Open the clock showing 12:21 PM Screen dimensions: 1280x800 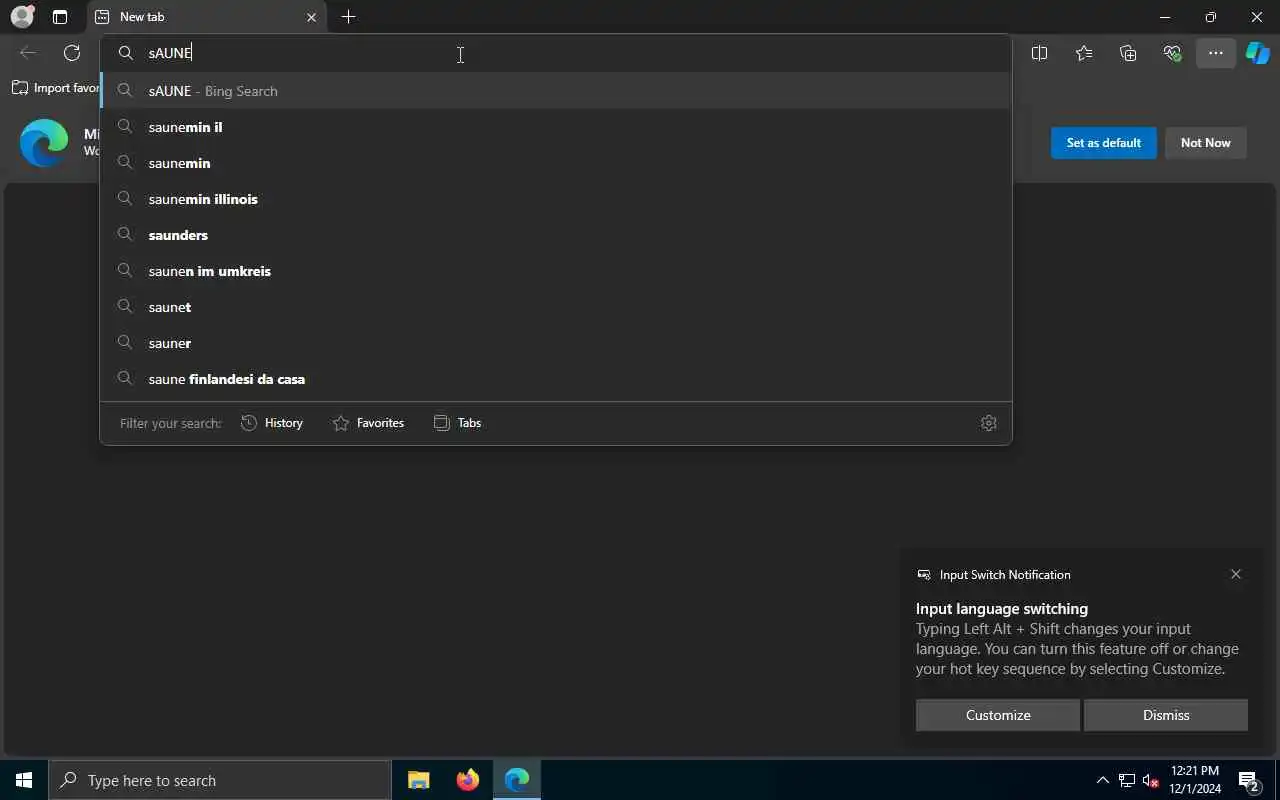point(1195,780)
